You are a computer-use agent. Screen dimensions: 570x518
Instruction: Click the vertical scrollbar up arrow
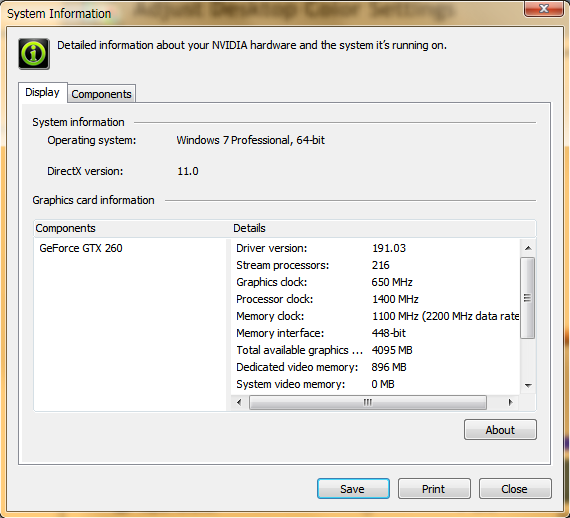coord(528,248)
